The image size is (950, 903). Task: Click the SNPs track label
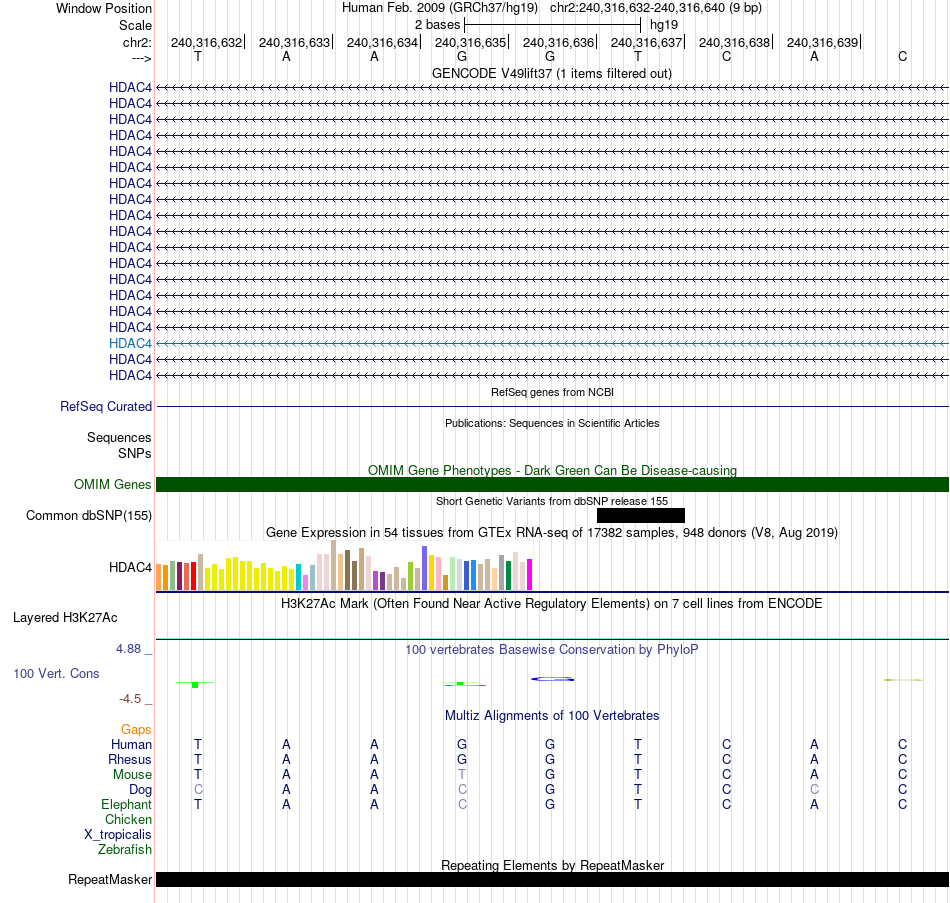pyautogui.click(x=135, y=453)
